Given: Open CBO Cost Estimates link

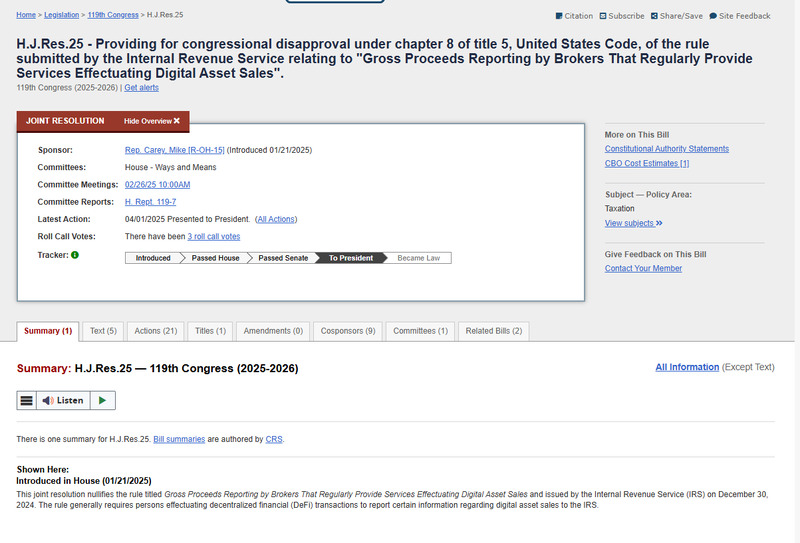Looking at the screenshot, I should coord(646,163).
